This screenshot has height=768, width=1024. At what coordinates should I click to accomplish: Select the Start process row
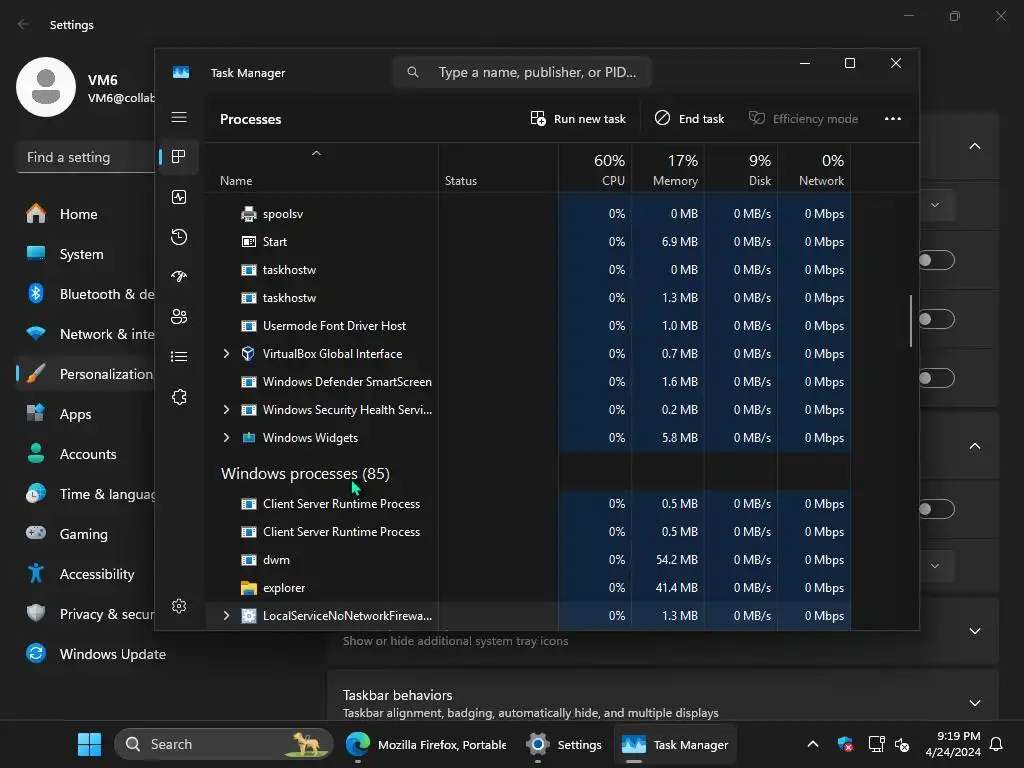point(528,242)
